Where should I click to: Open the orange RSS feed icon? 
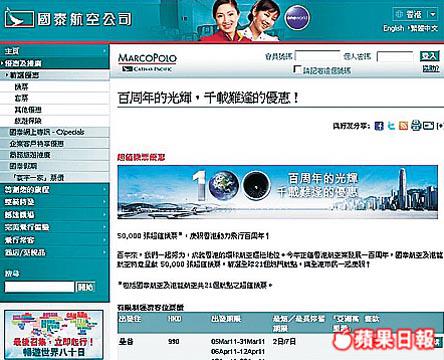(x=403, y=126)
